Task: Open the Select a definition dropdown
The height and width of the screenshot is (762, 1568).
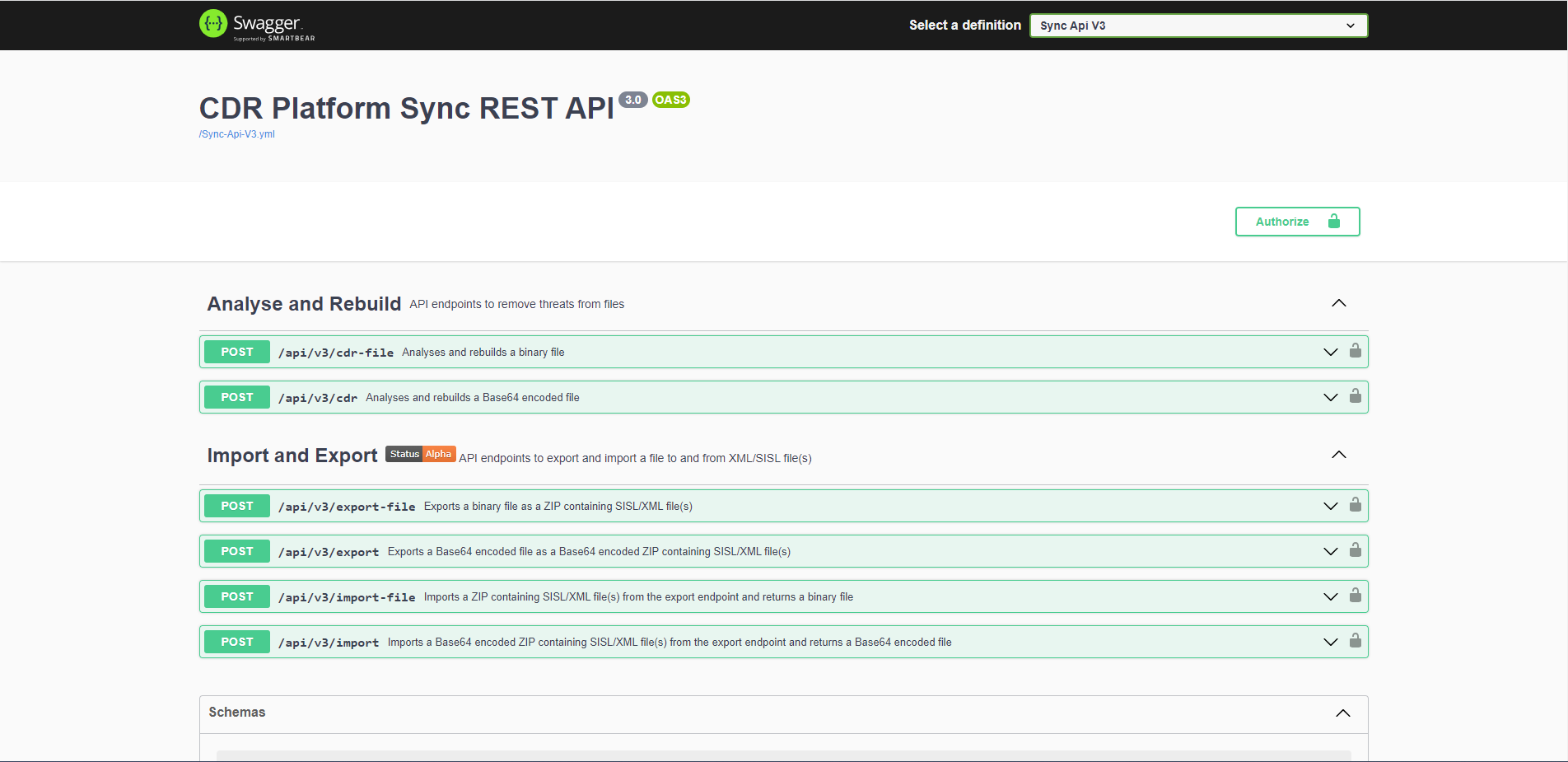Action: point(1197,26)
